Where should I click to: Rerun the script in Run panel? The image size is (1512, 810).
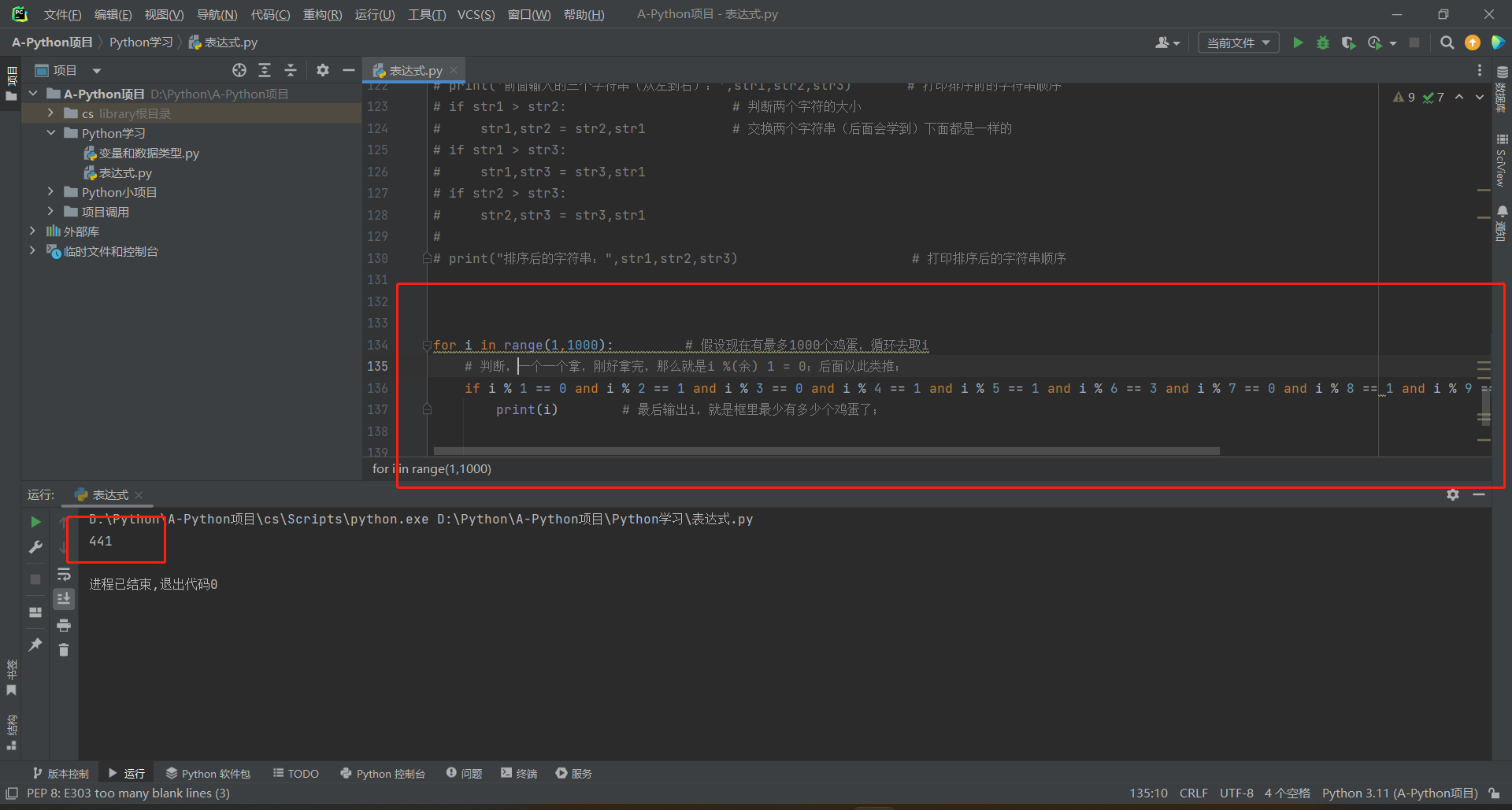(35, 522)
